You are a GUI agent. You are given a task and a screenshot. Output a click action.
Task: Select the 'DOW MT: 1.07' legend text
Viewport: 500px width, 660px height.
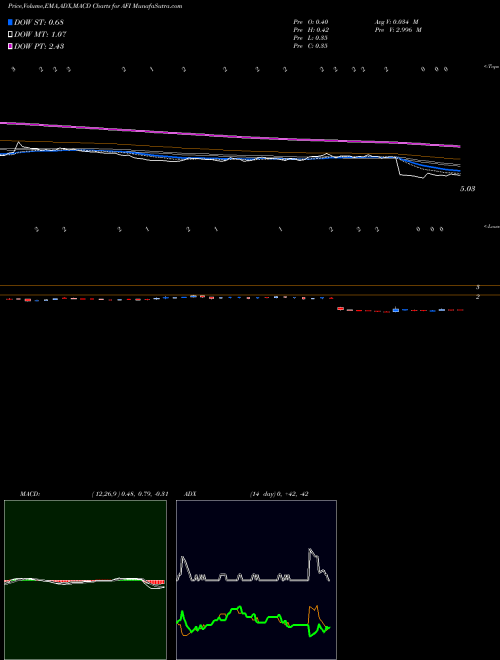(40, 34)
